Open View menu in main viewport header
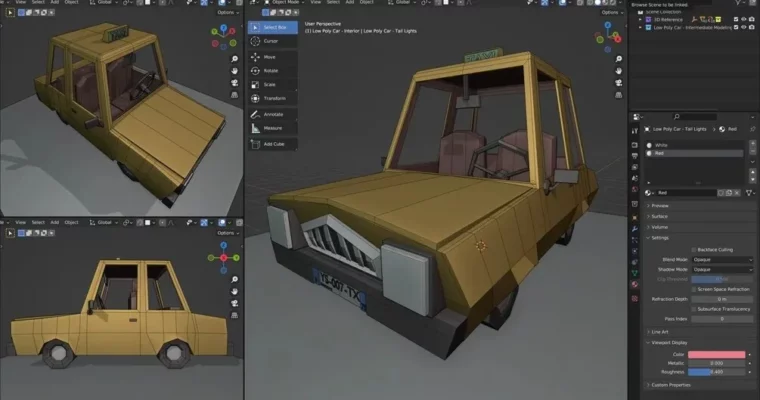 tap(316, 2)
